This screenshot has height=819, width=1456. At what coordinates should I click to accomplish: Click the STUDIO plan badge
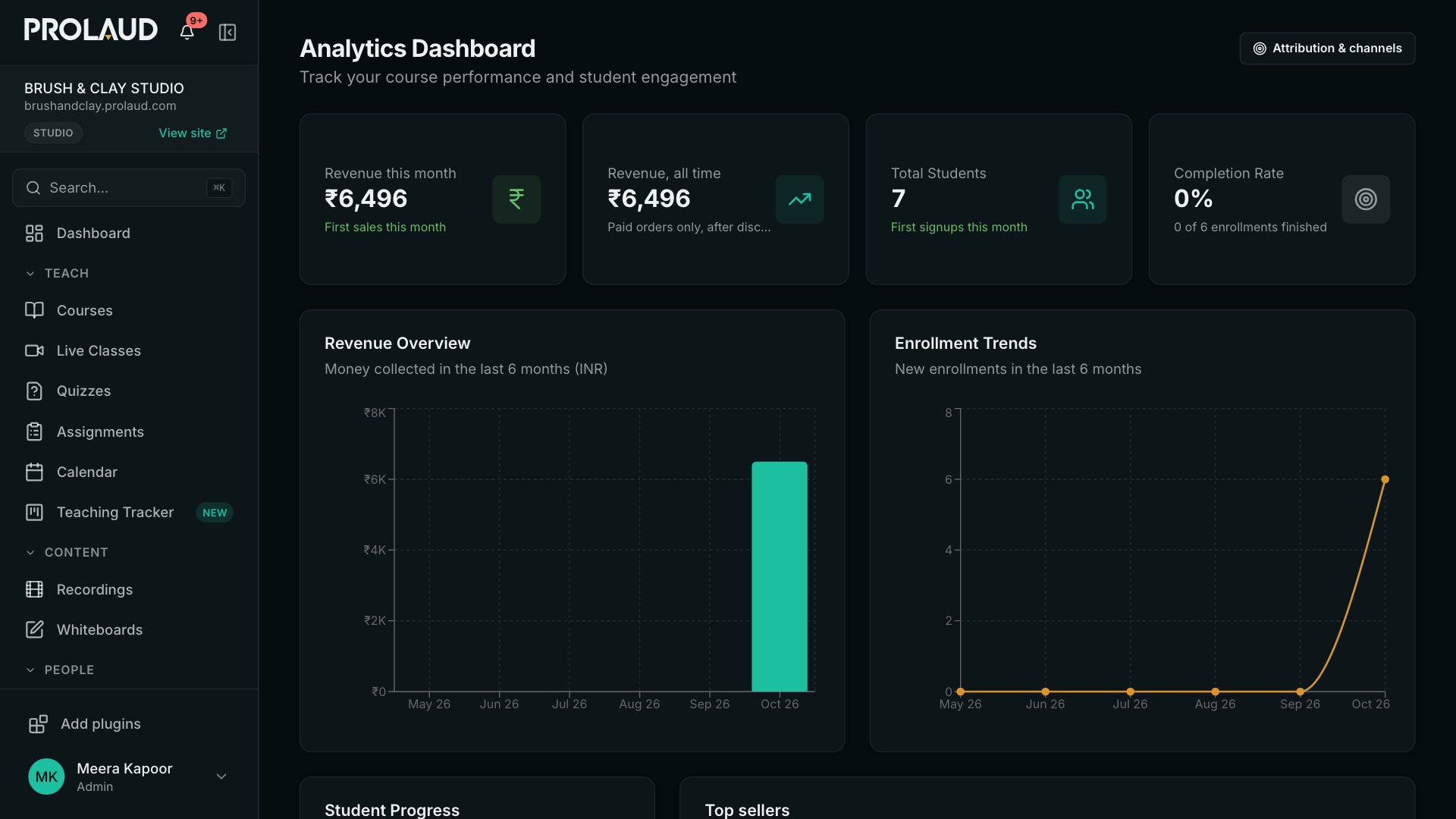[x=53, y=133]
